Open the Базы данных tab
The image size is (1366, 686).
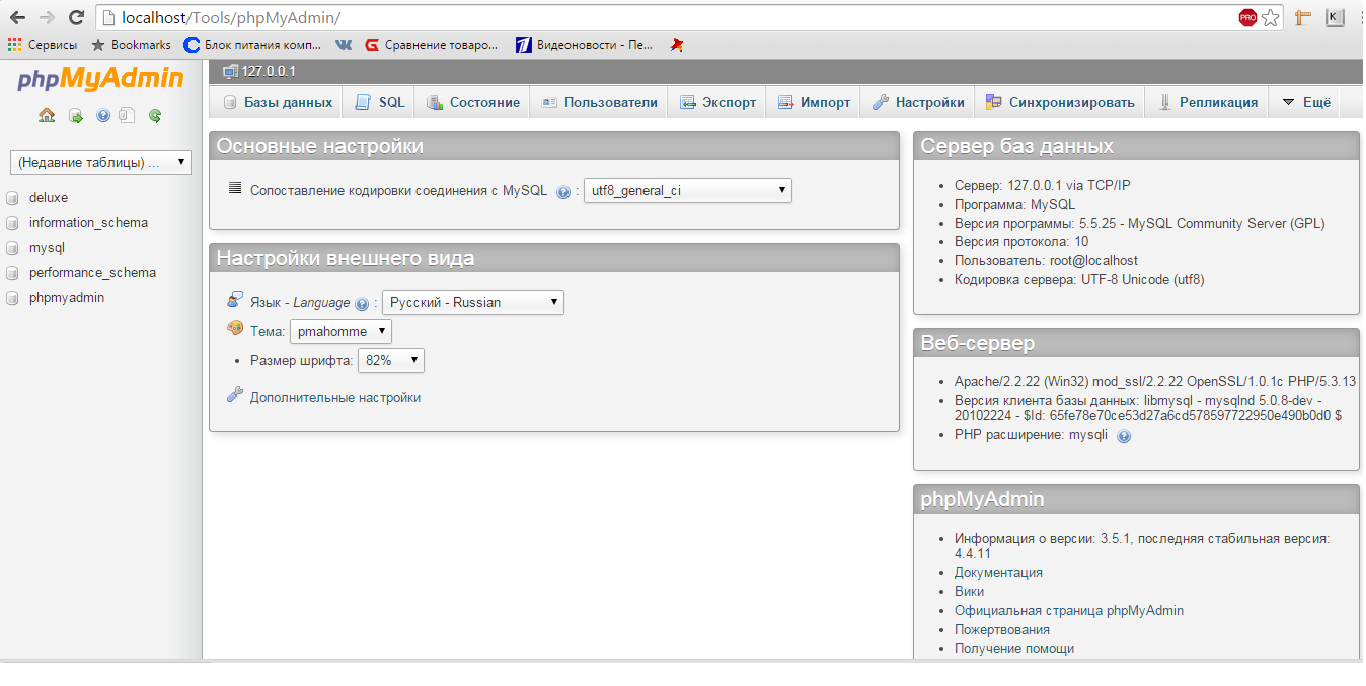pos(277,102)
